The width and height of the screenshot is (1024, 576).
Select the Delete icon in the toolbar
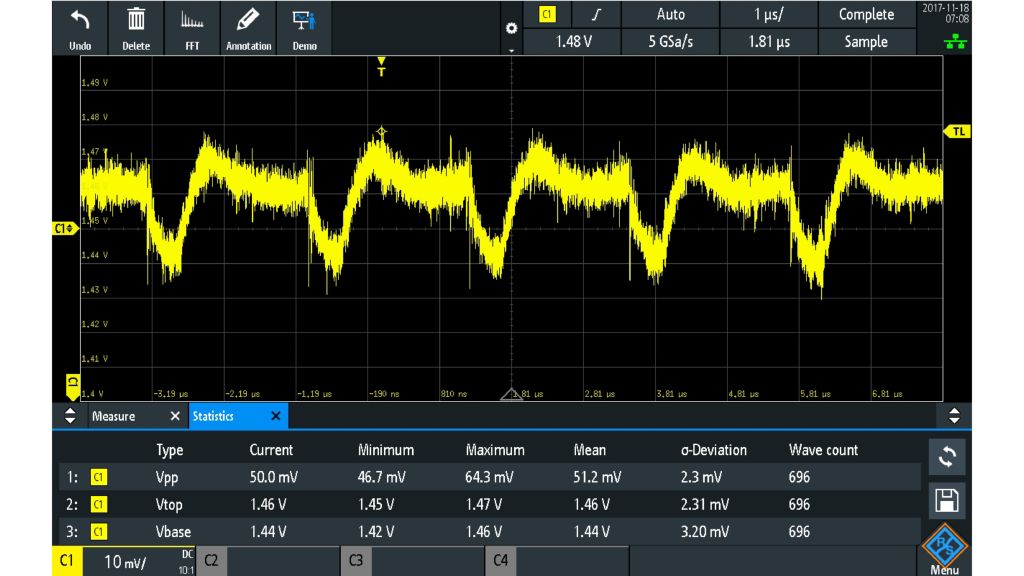[x=136, y=26]
